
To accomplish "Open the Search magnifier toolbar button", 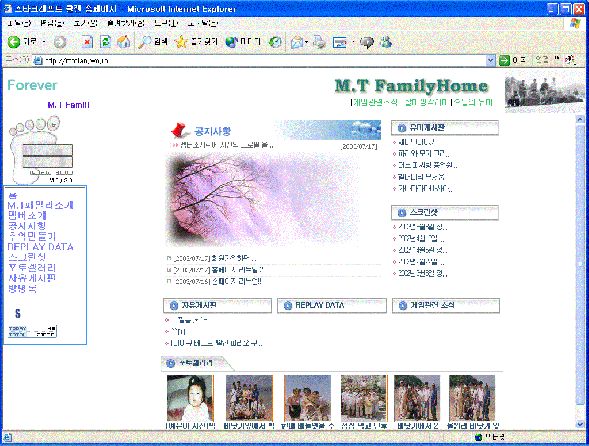I will (153, 42).
